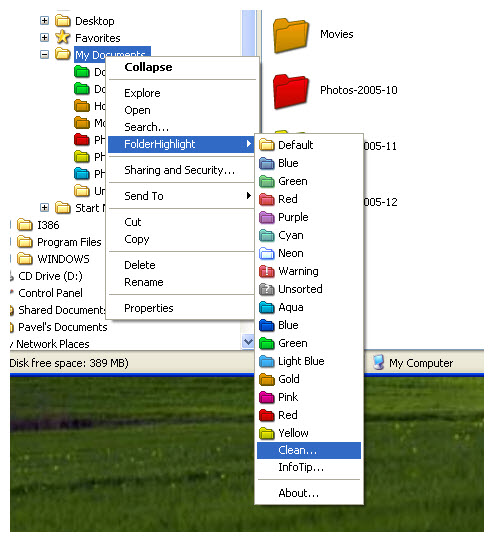Expand the Desktop tree node
Screen dimensions: 494x542
44,21
